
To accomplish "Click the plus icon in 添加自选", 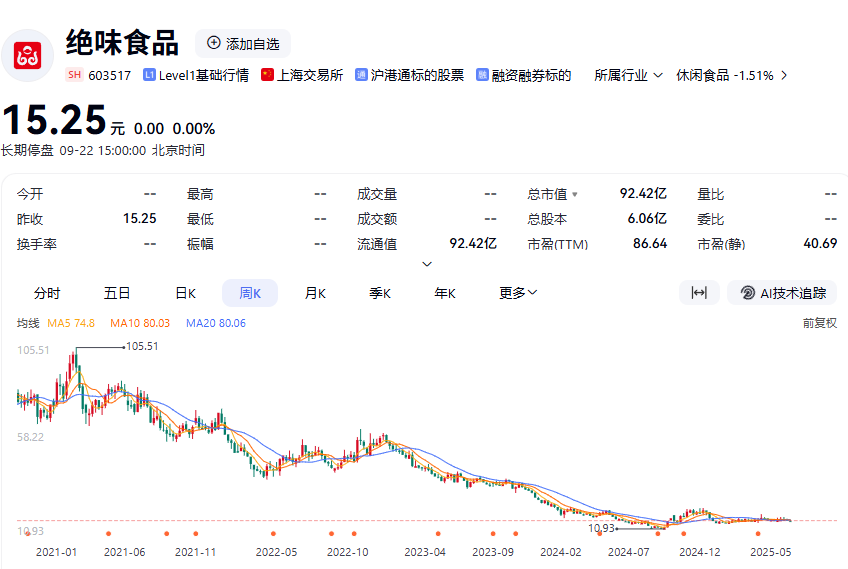I will (214, 43).
